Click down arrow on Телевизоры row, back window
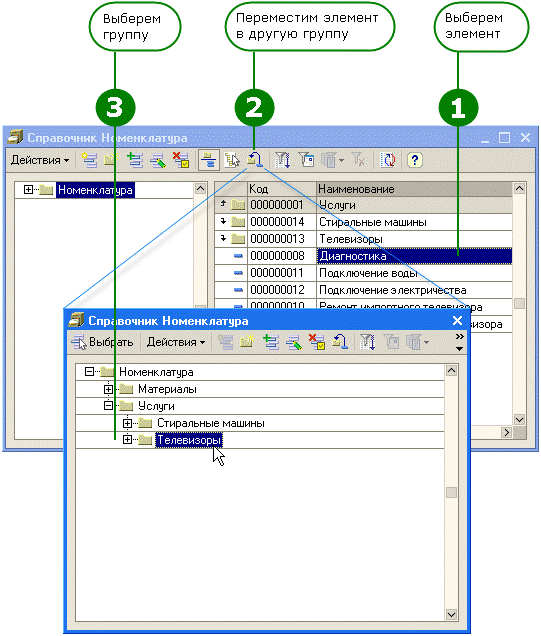Viewport: 541px width, 636px height. [x=223, y=238]
